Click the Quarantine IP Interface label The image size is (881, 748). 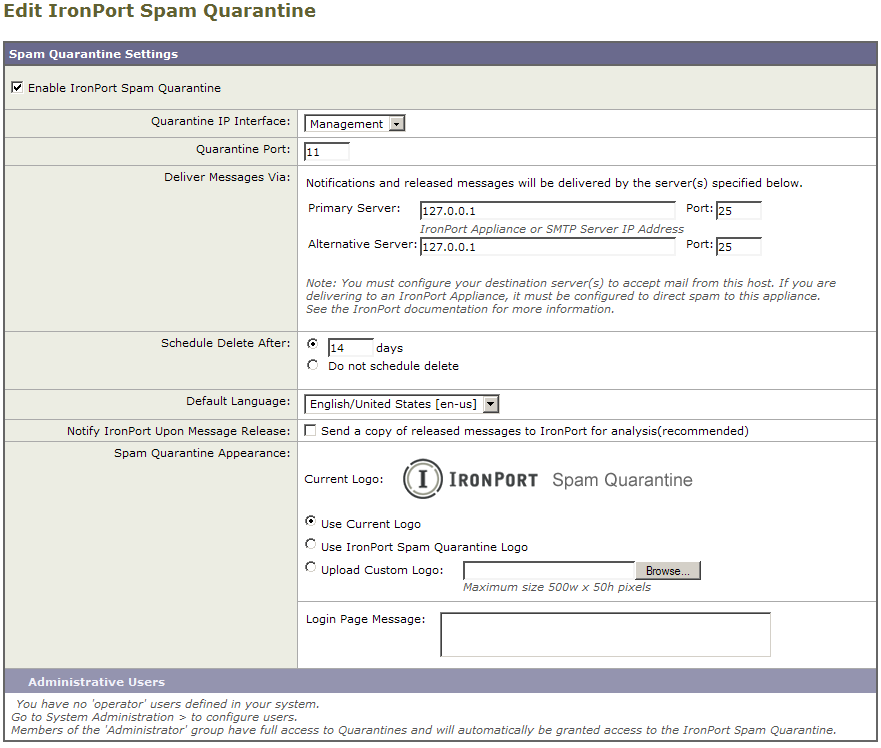pyautogui.click(x=220, y=121)
